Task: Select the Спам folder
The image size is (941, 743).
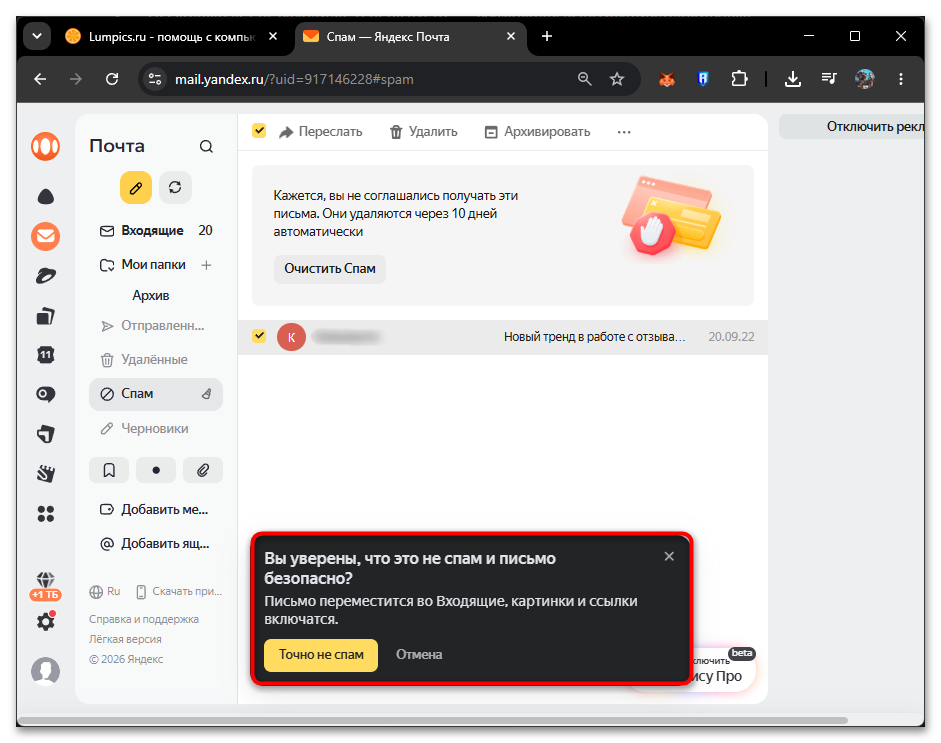Action: click(x=156, y=394)
